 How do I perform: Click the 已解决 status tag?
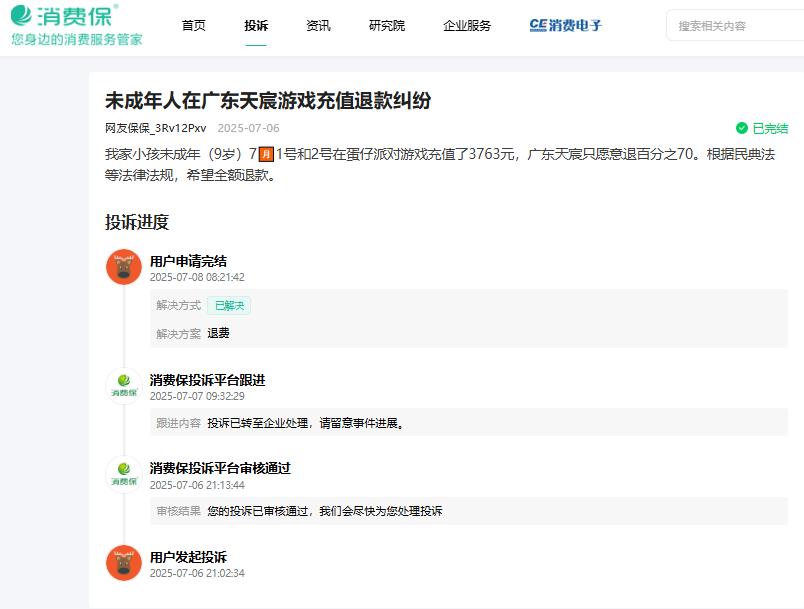(x=229, y=306)
